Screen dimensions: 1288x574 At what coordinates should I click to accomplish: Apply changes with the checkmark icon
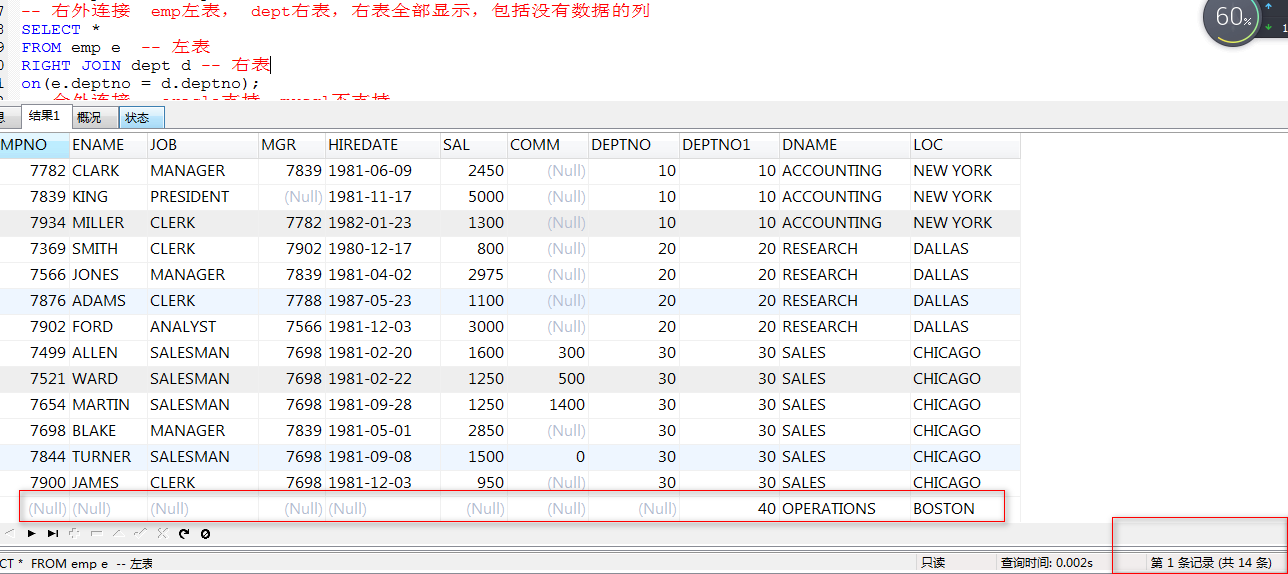[140, 533]
